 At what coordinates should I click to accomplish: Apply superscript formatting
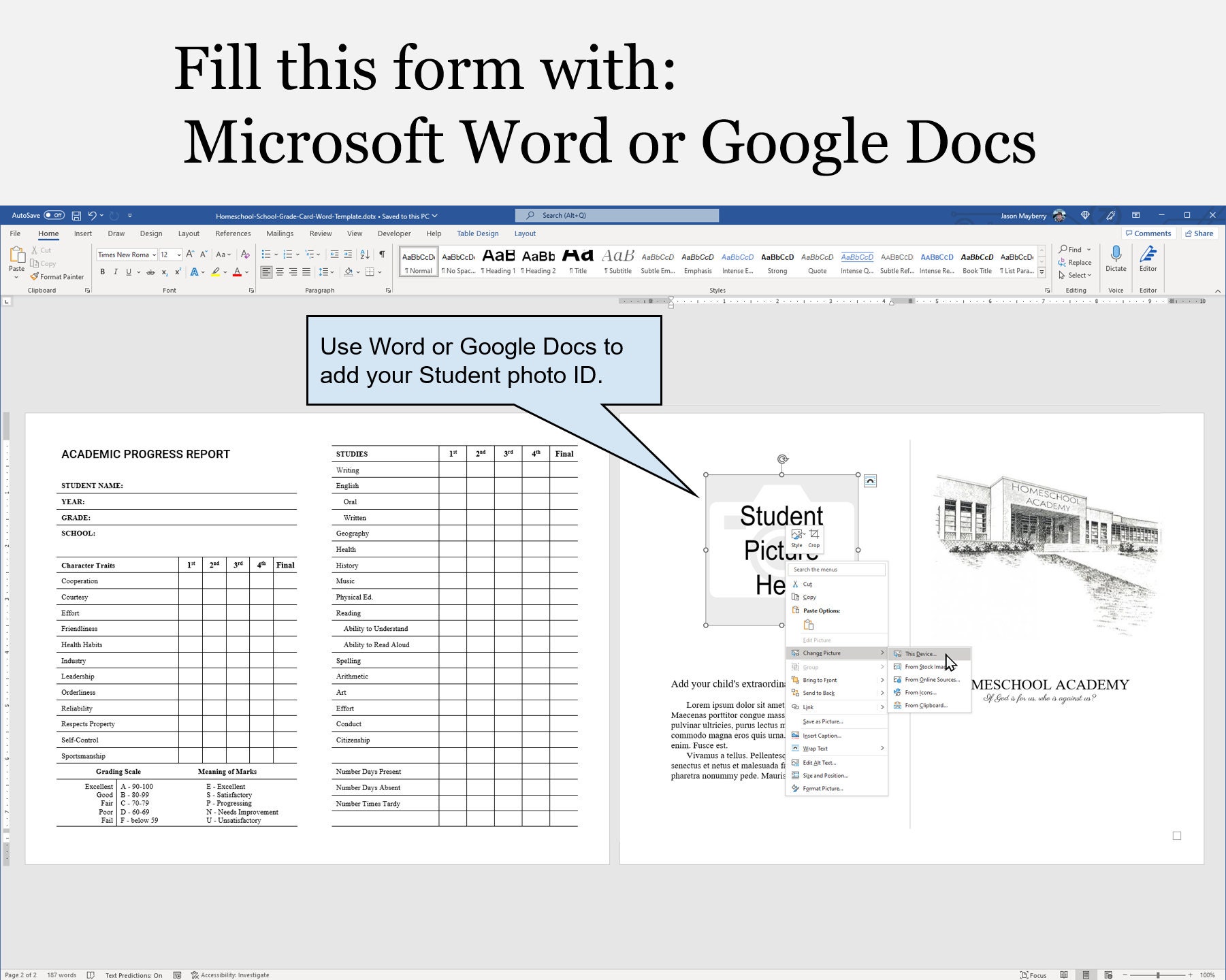(178, 272)
